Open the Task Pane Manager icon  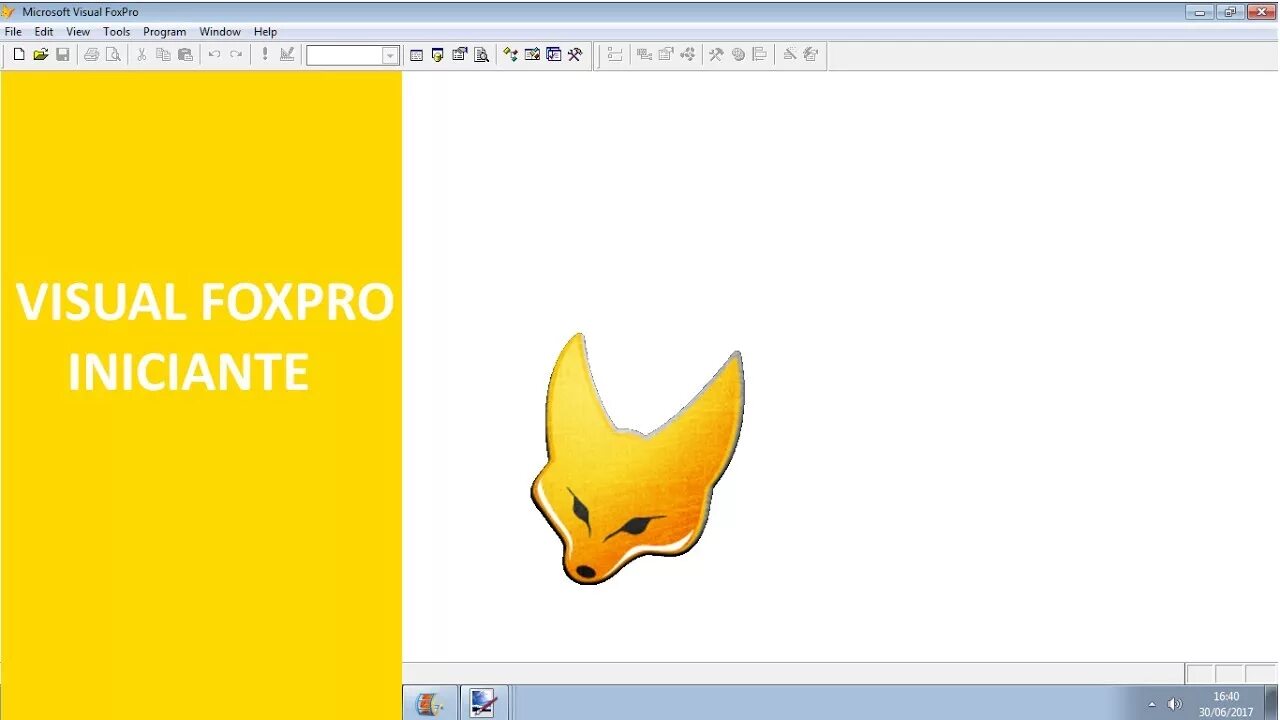[x=554, y=55]
